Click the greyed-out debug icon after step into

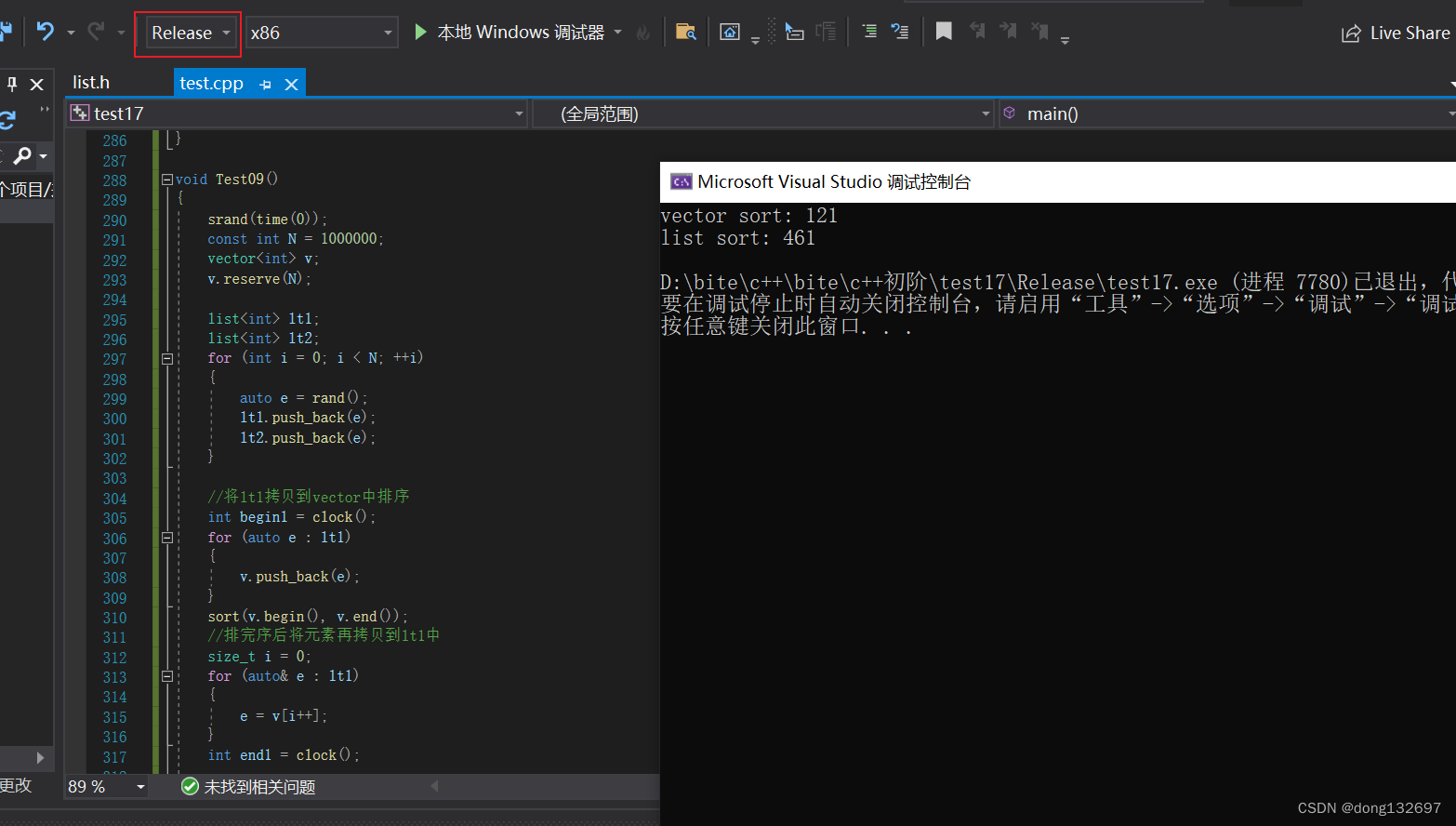pyautogui.click(x=826, y=32)
